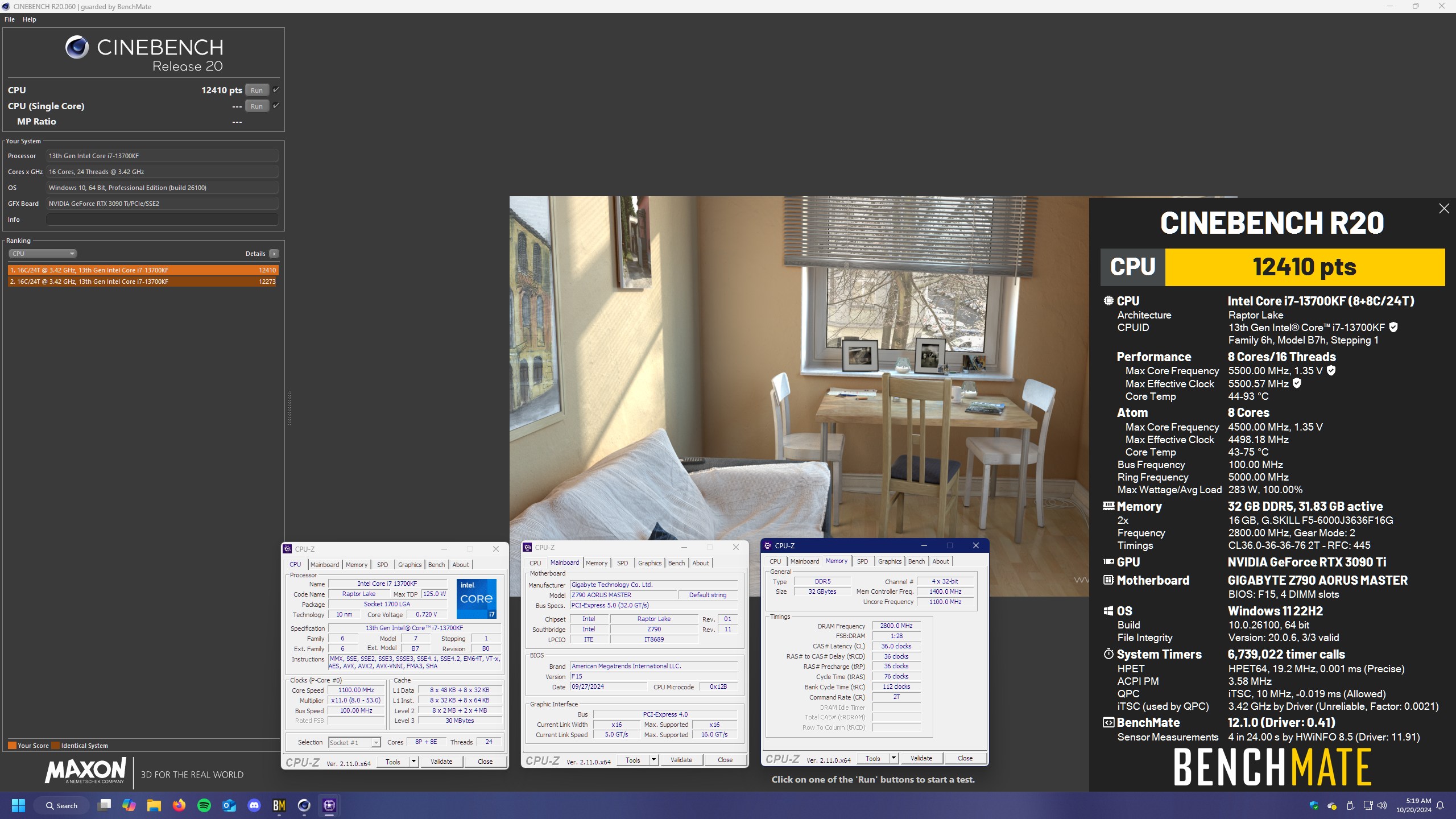The height and width of the screenshot is (819, 1456).
Task: Click the panel splitter grip handle
Action: tap(289, 408)
